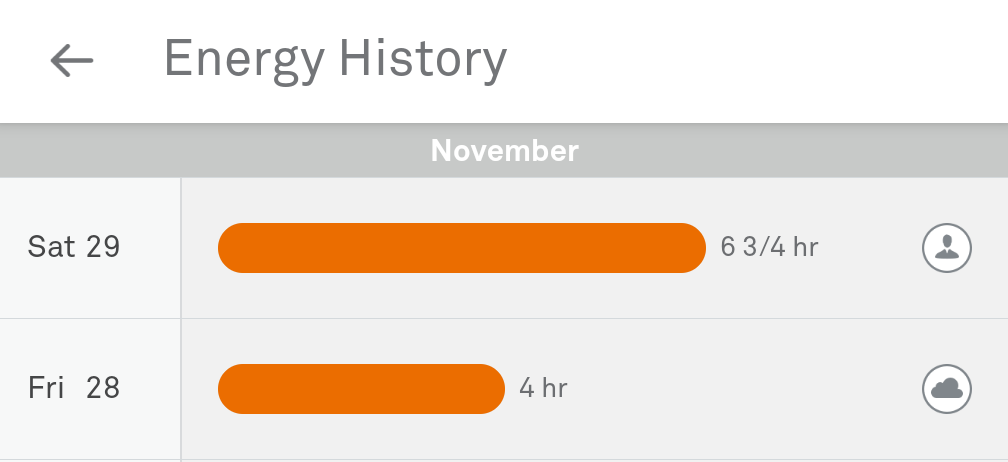The image size is (1008, 462).
Task: Click the orange usage bar for Fri 28
Action: (x=361, y=389)
